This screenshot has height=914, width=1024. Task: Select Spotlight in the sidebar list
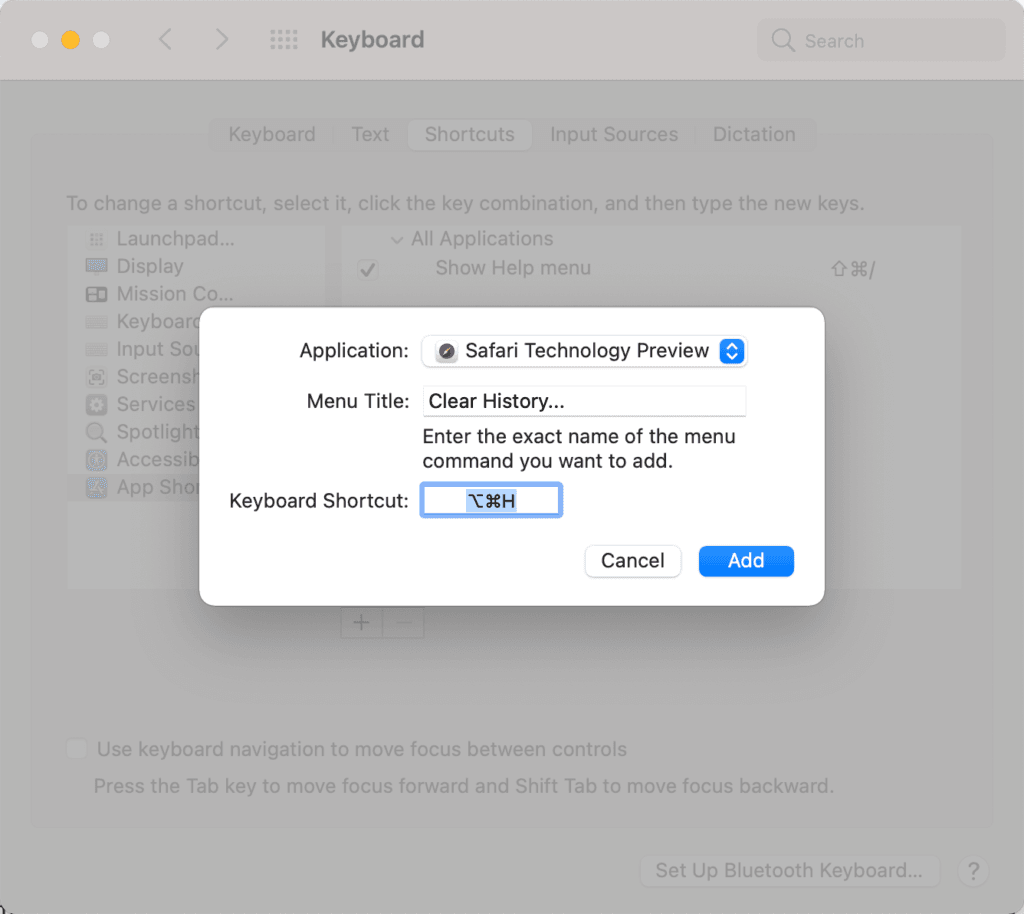click(134, 432)
